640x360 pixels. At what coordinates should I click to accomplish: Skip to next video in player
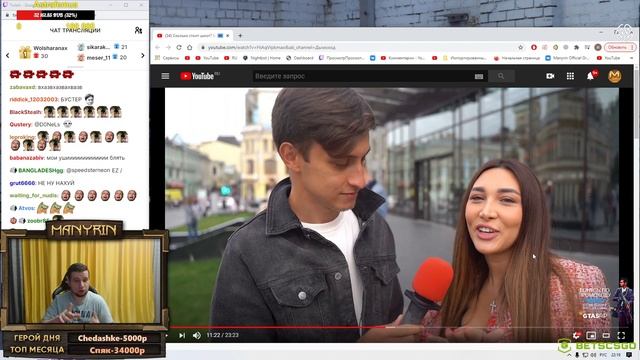[182, 335]
